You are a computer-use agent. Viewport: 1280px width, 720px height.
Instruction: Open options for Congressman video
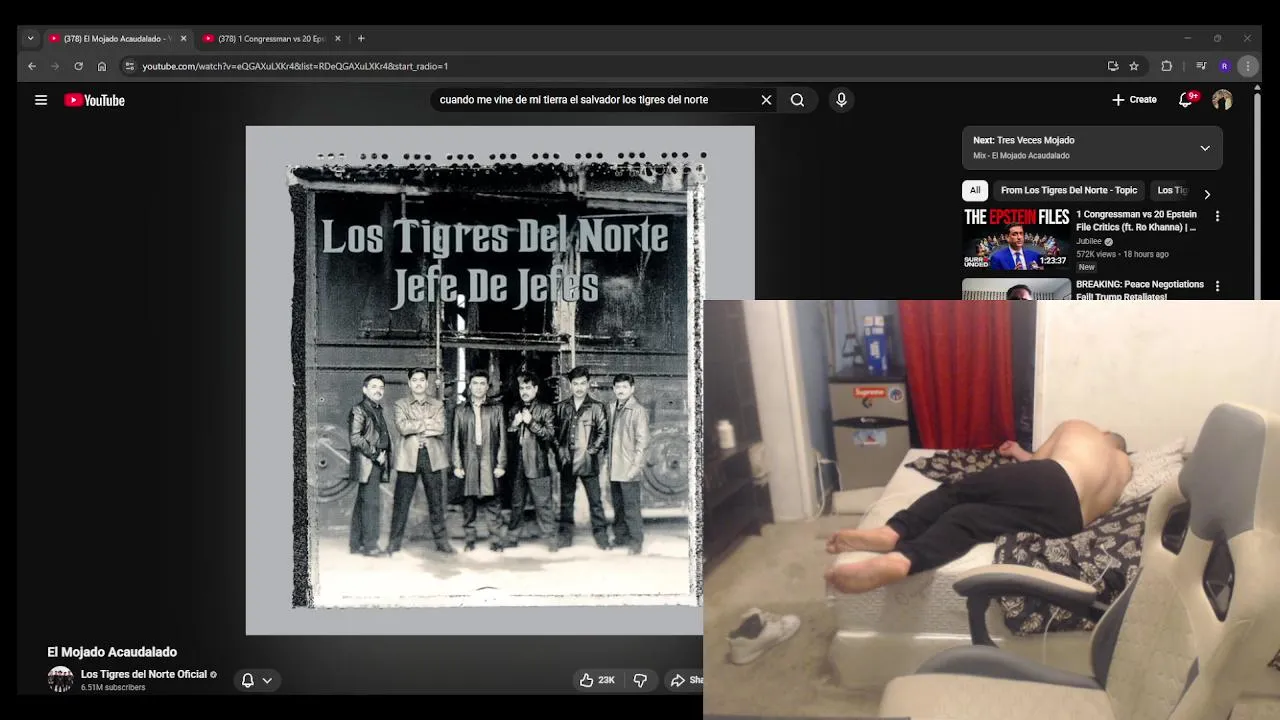(1217, 216)
